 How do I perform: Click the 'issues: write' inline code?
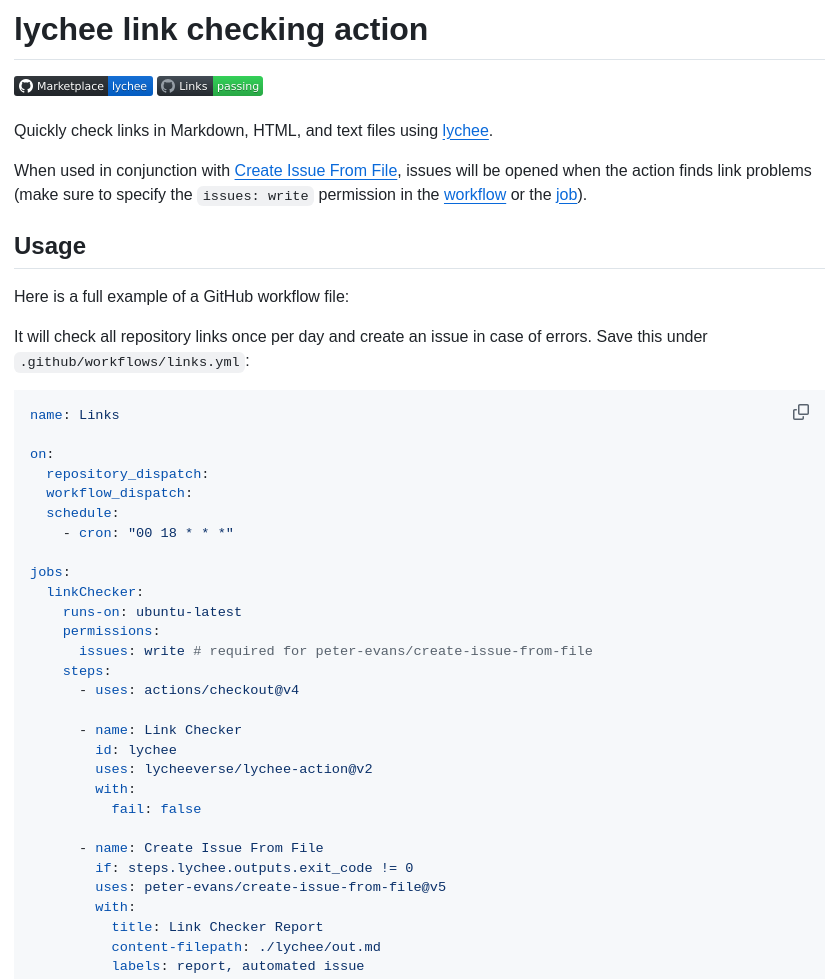click(x=255, y=196)
